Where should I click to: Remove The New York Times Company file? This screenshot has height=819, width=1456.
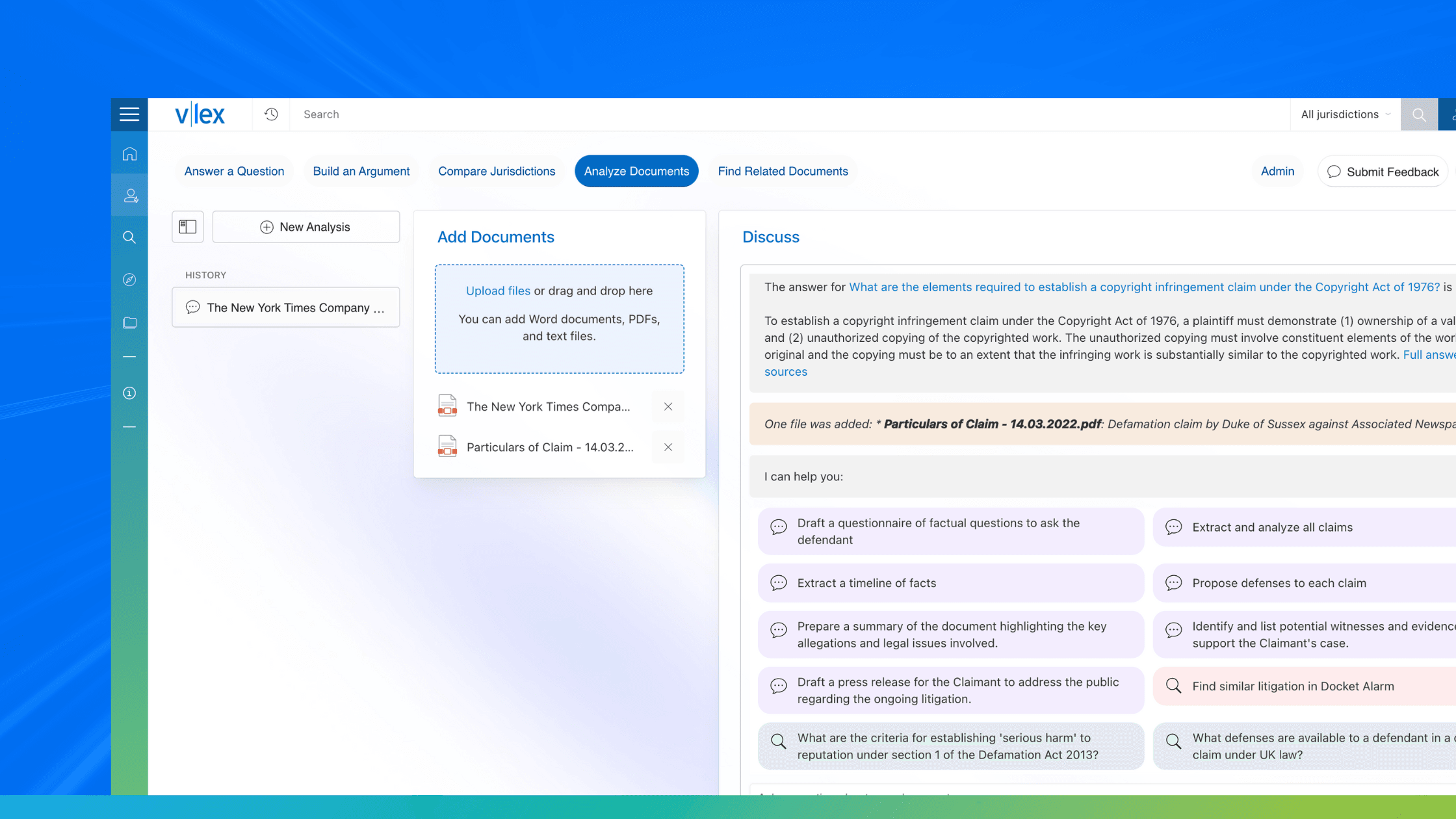[668, 407]
